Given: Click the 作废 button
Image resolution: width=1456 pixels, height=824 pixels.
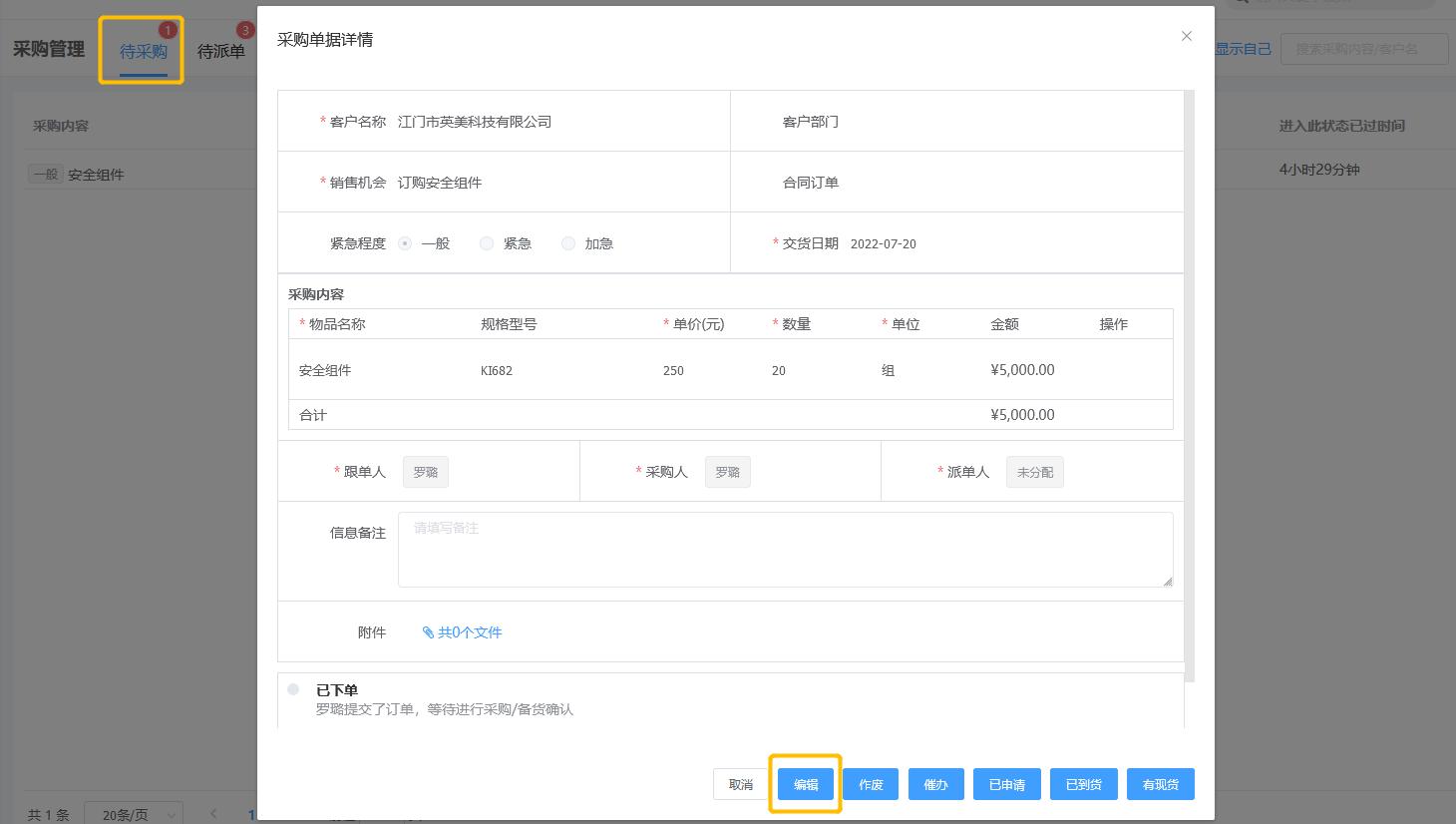Looking at the screenshot, I should 871,784.
